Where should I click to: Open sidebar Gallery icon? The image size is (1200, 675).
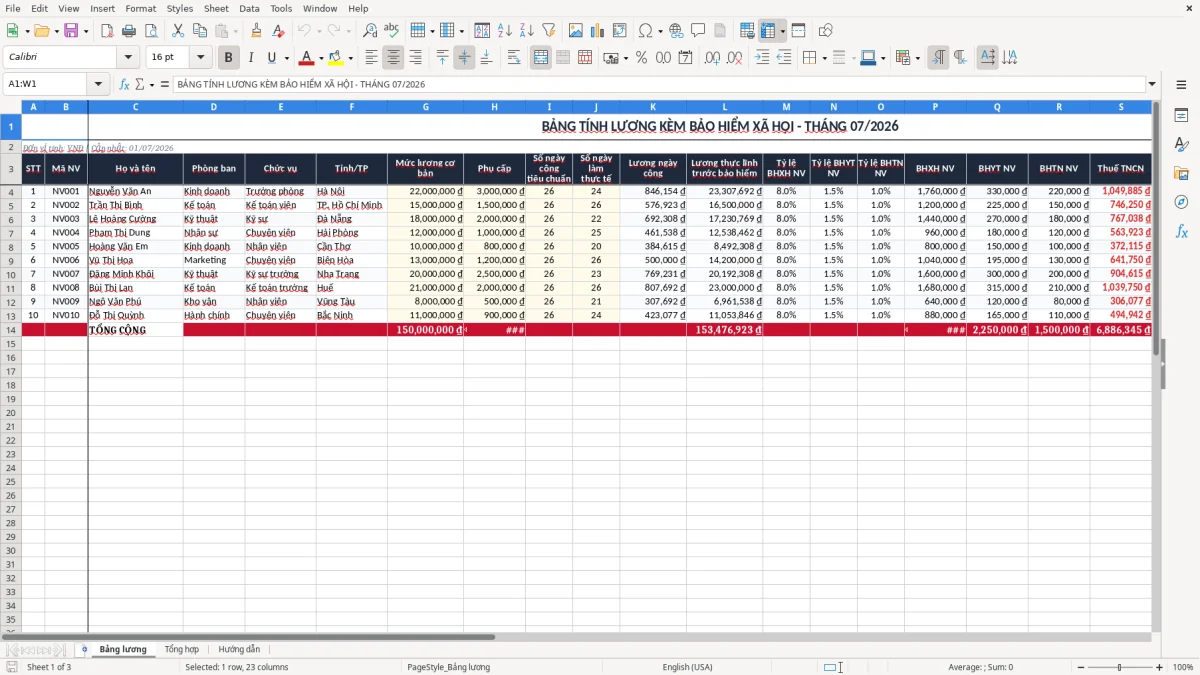pyautogui.click(x=1181, y=174)
